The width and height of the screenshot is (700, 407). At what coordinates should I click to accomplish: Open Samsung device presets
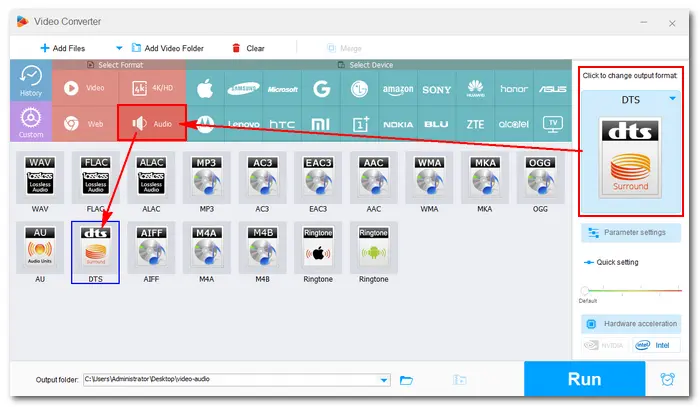tap(243, 88)
